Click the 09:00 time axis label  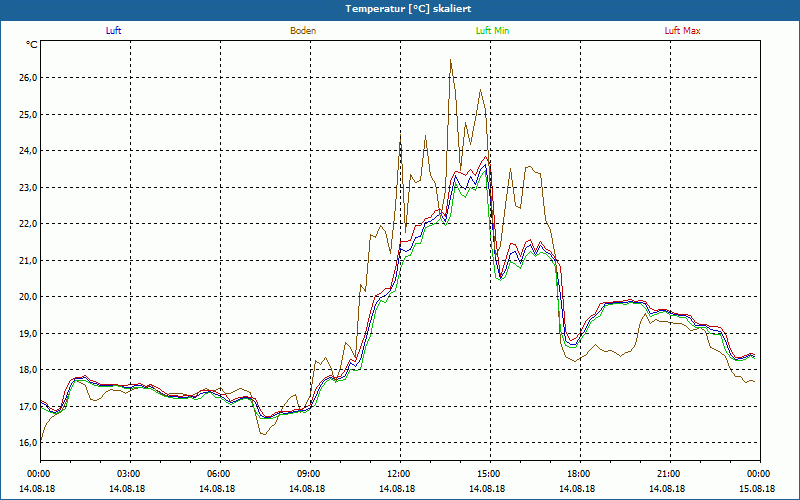(310, 474)
